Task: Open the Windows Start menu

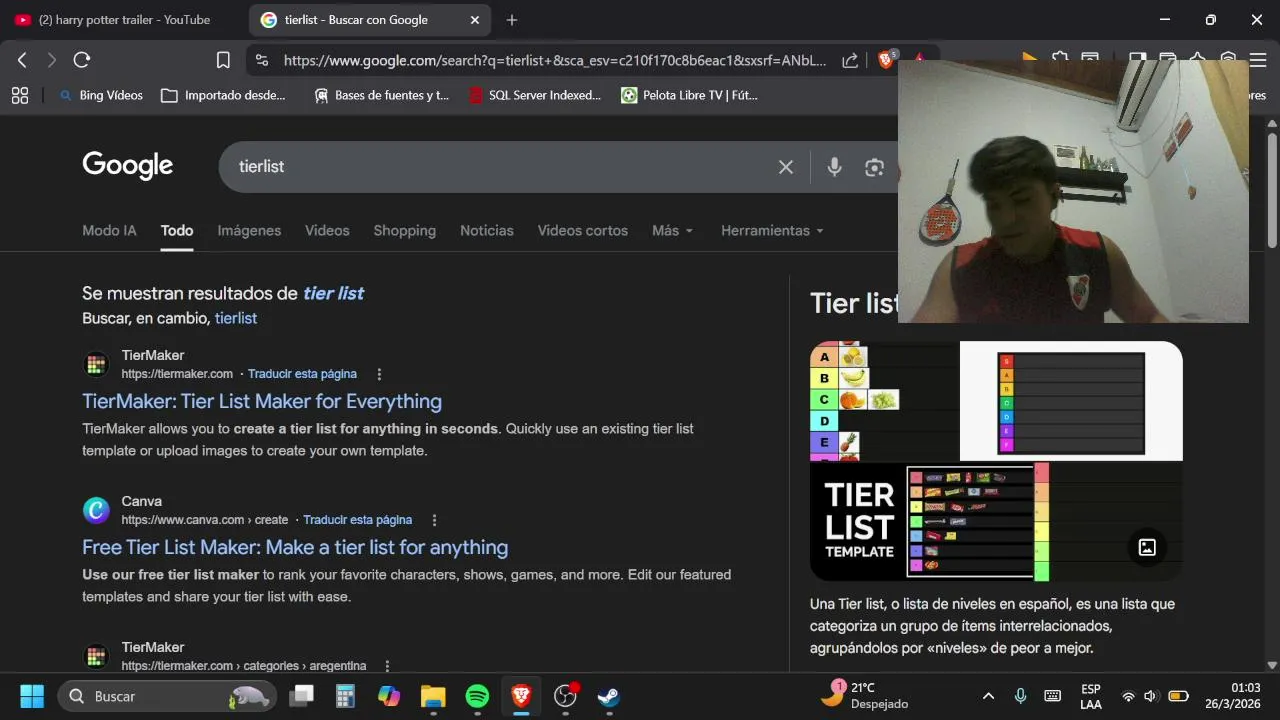Action: [x=32, y=696]
